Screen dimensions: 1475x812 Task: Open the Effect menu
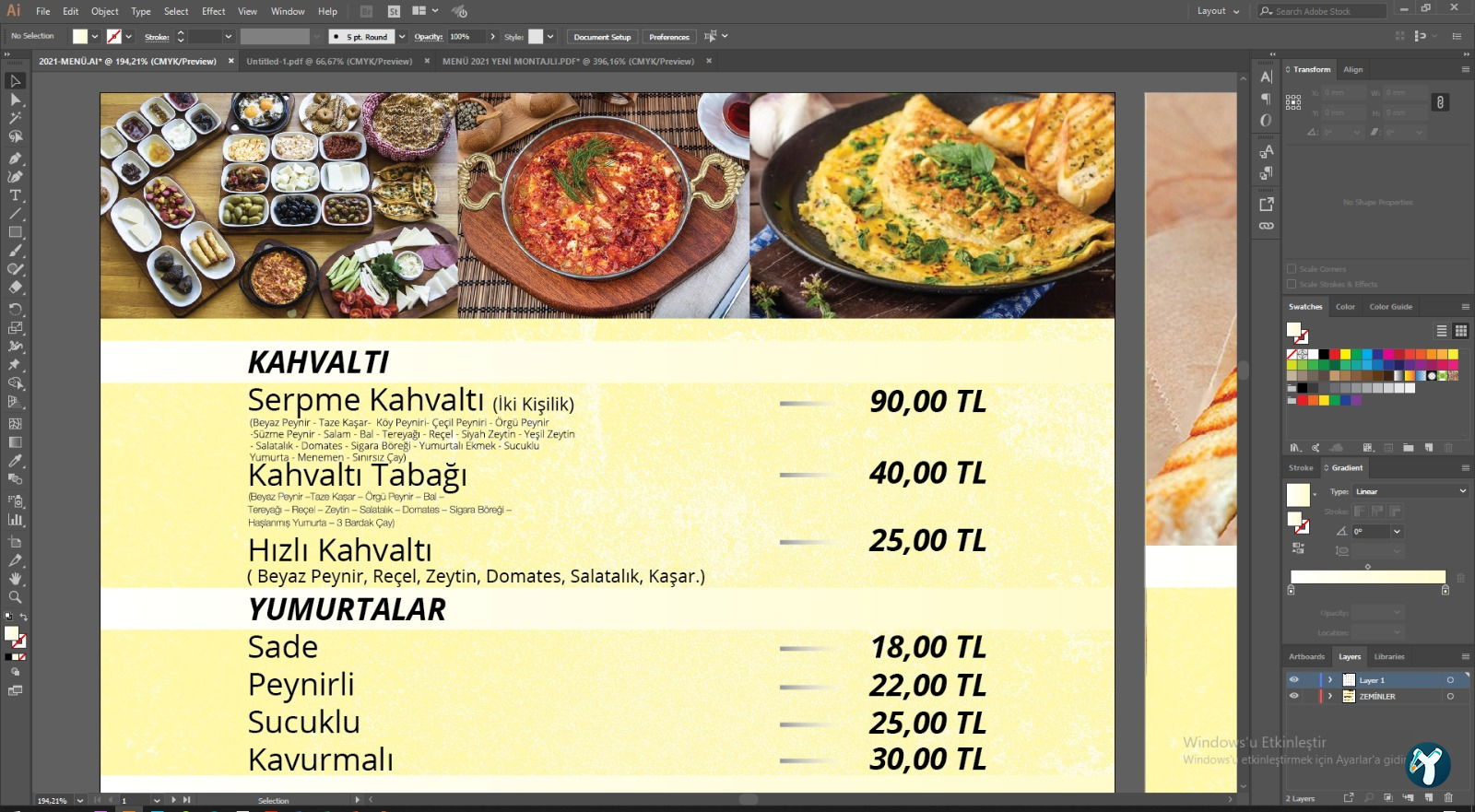(x=214, y=11)
